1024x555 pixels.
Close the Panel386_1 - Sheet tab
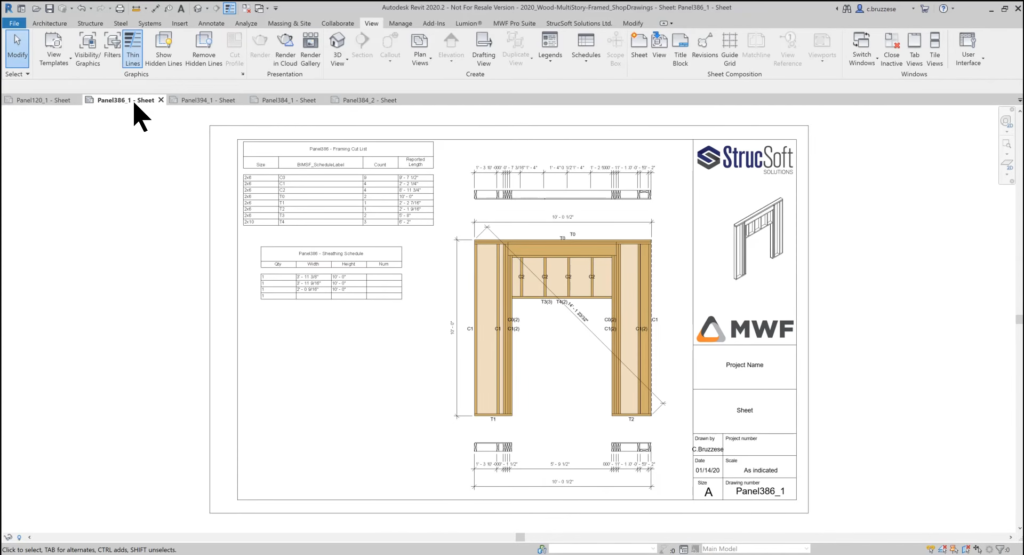(x=161, y=100)
